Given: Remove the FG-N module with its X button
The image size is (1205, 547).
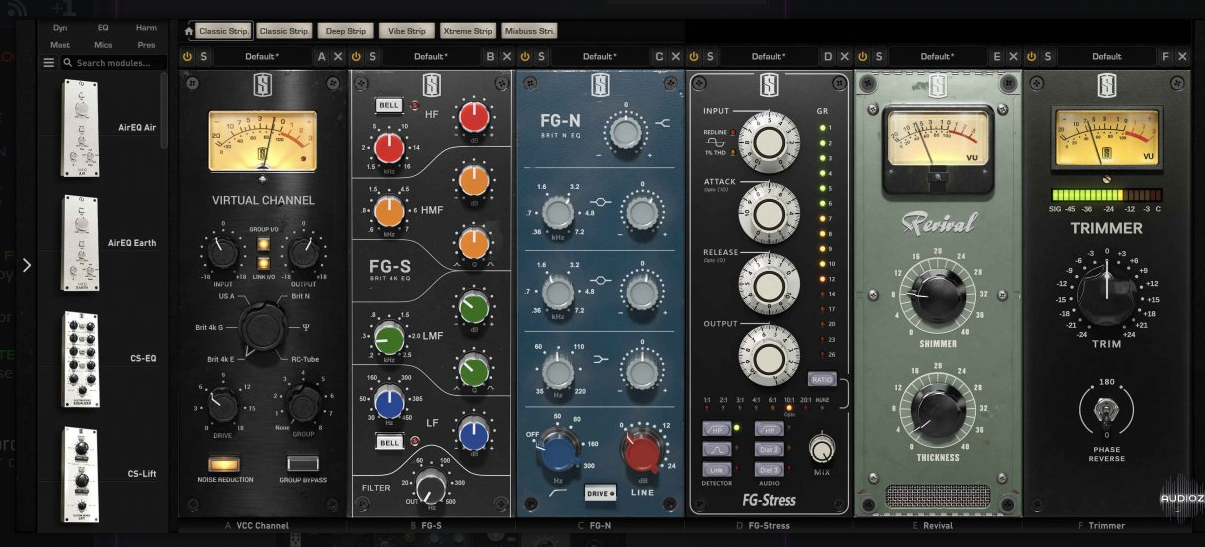Looking at the screenshot, I should click(x=677, y=57).
